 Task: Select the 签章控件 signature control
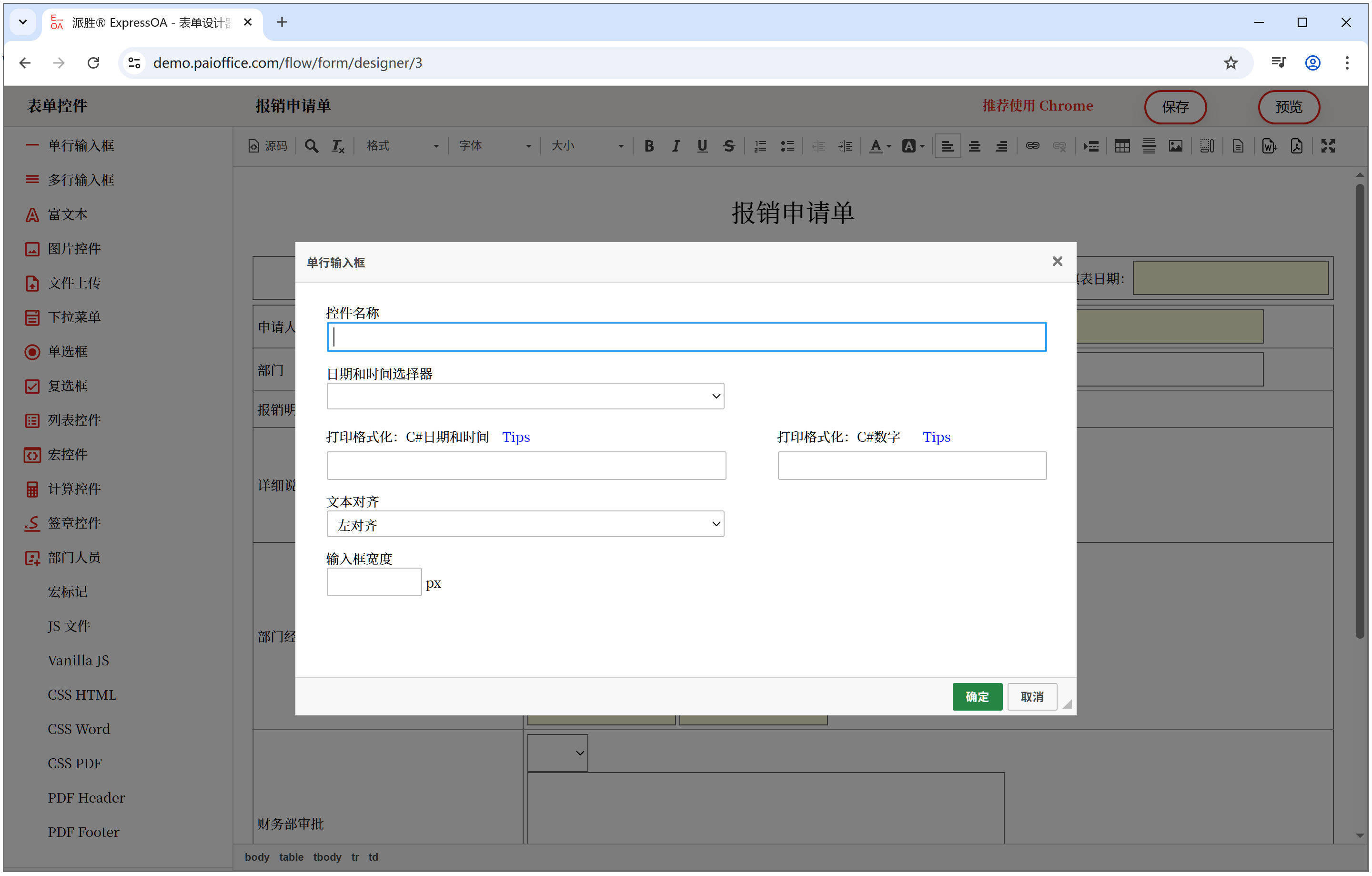click(x=73, y=523)
